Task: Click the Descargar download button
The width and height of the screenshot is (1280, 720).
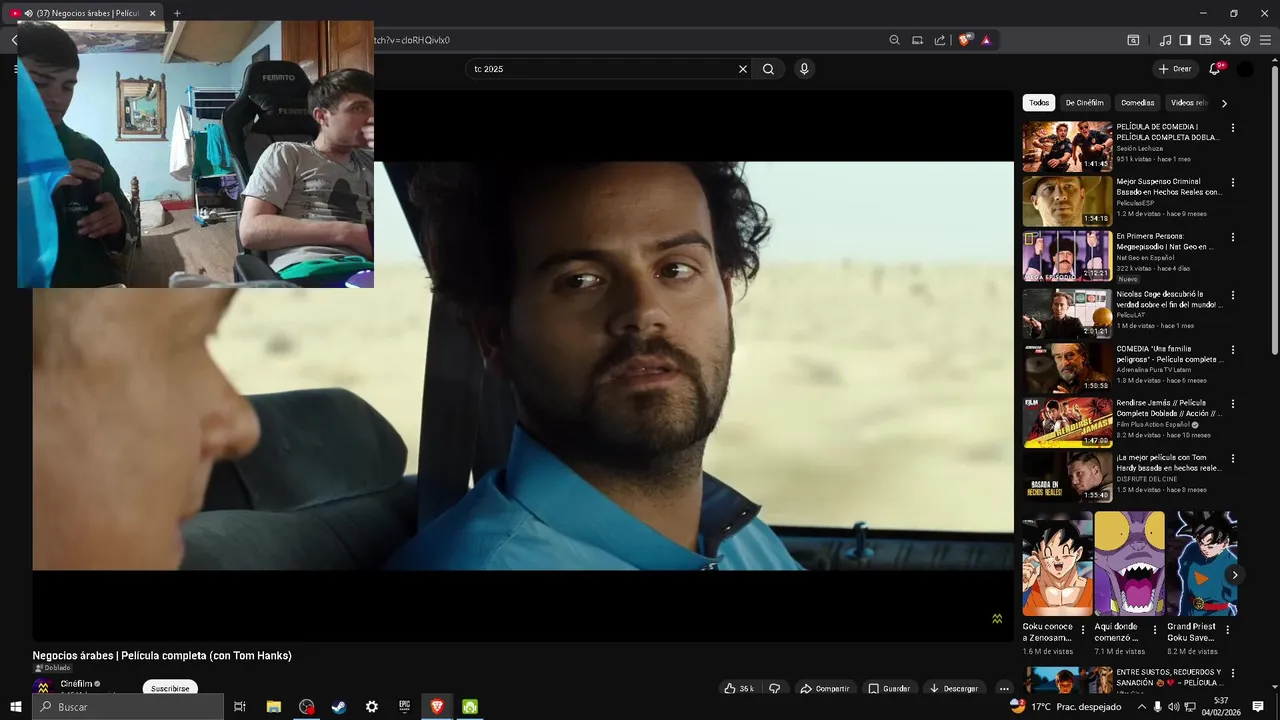Action: pos(953,688)
